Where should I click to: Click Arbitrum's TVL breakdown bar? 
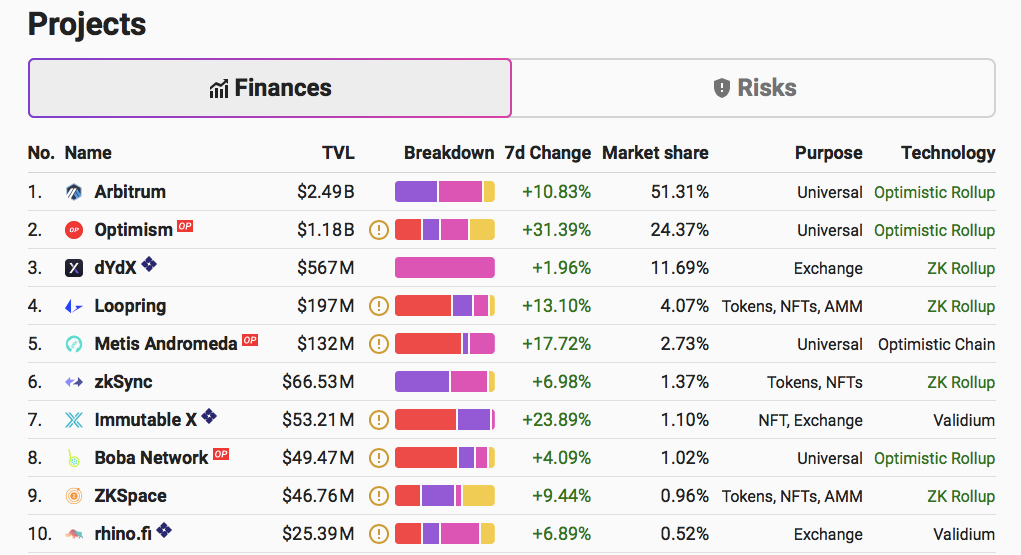(x=445, y=192)
